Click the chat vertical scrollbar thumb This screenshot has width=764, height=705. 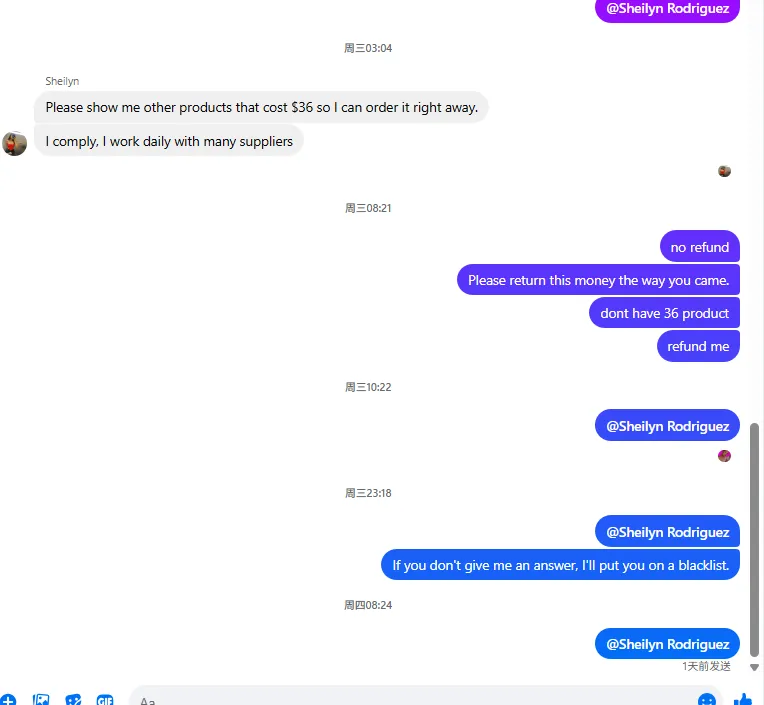click(754, 540)
